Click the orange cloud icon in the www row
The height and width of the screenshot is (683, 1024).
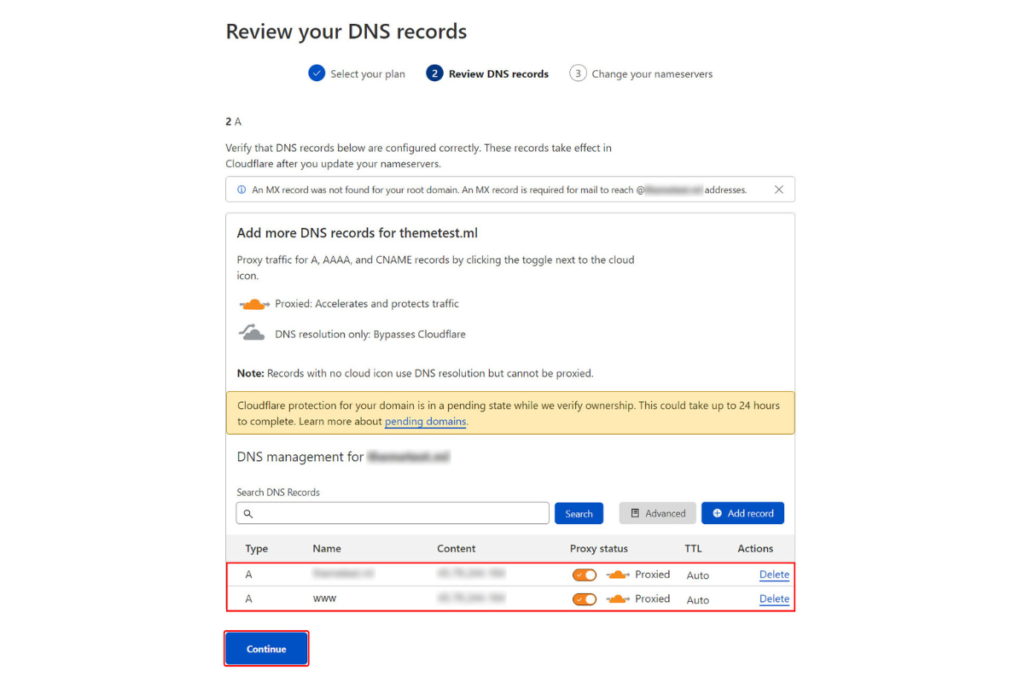pos(617,599)
